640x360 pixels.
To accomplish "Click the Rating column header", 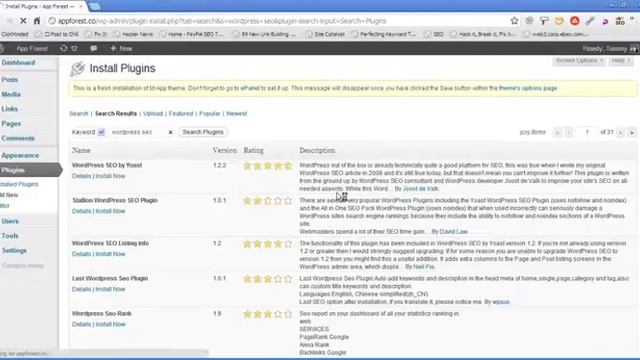I will [x=253, y=150].
